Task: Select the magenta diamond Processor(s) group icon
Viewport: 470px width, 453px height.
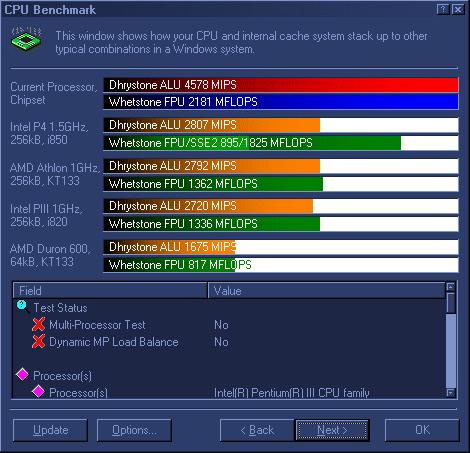Action: click(23, 374)
